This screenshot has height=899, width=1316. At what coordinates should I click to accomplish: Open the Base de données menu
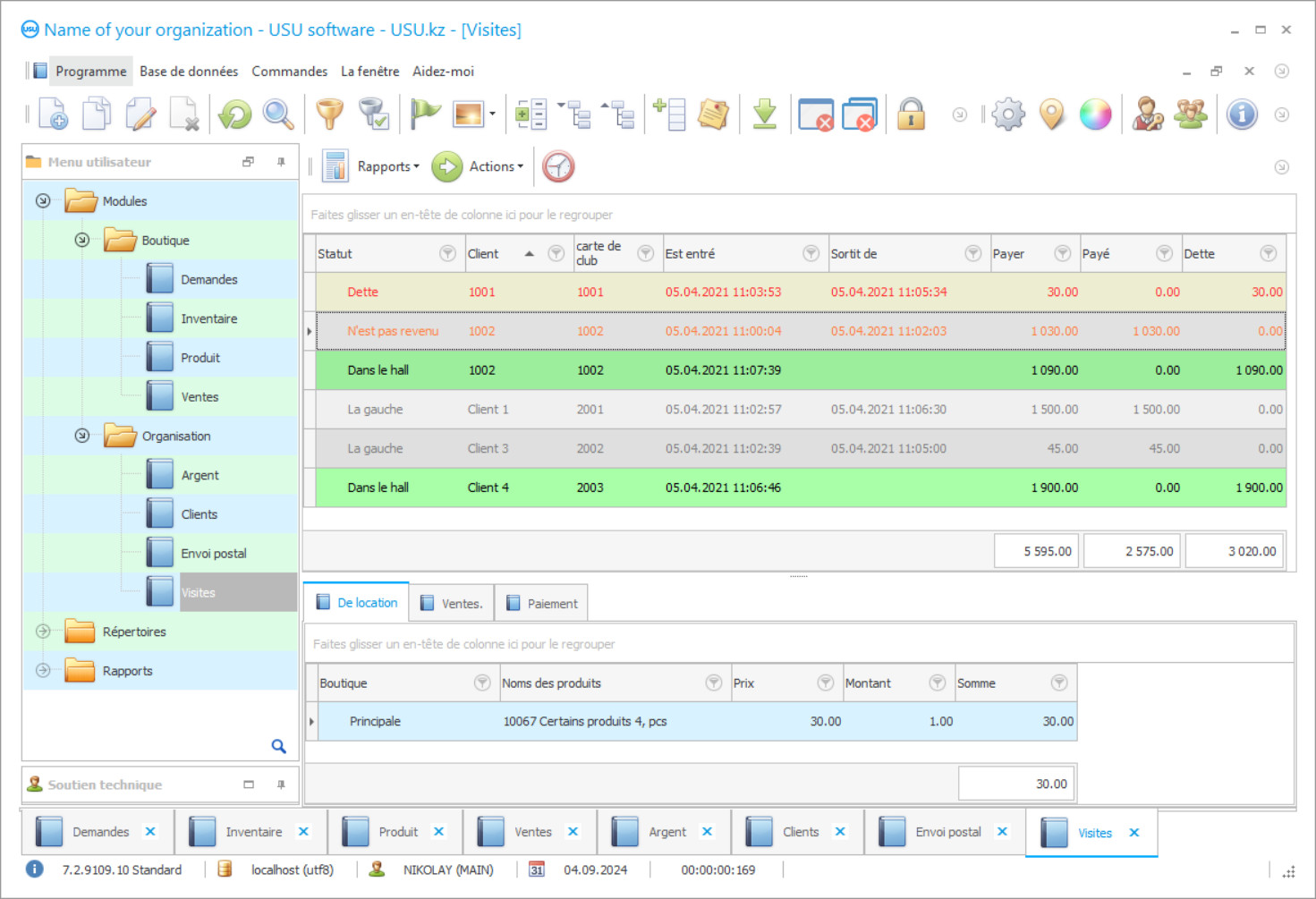coord(189,72)
